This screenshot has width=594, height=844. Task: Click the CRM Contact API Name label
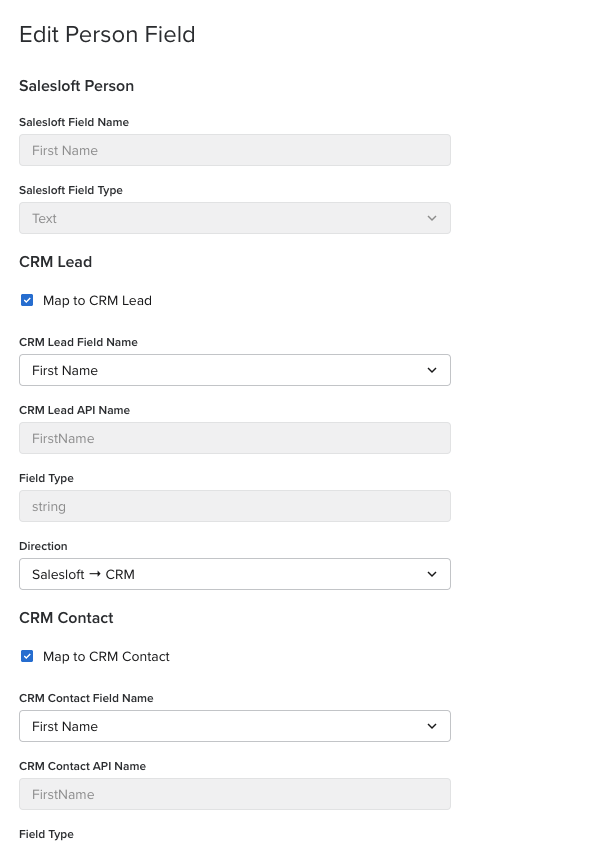(x=82, y=765)
